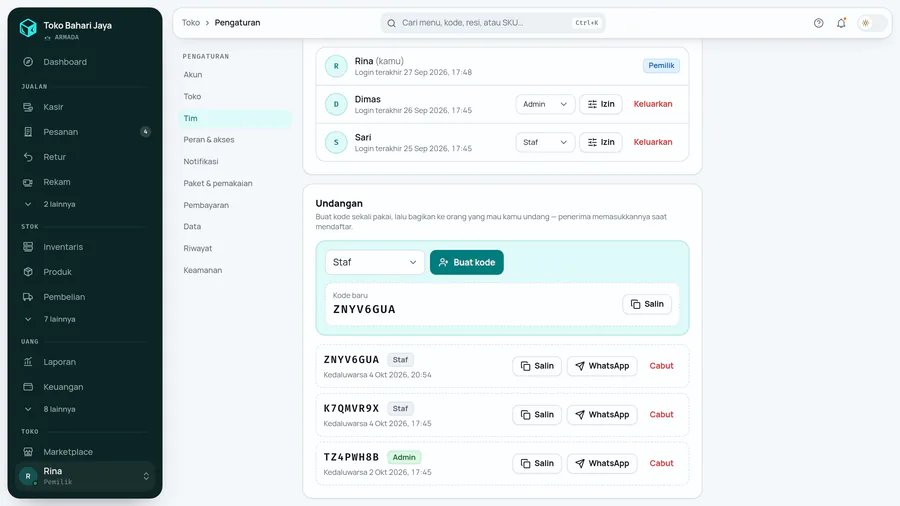The height and width of the screenshot is (506, 900).
Task: Click Toko in the breadcrumb
Action: (x=191, y=23)
